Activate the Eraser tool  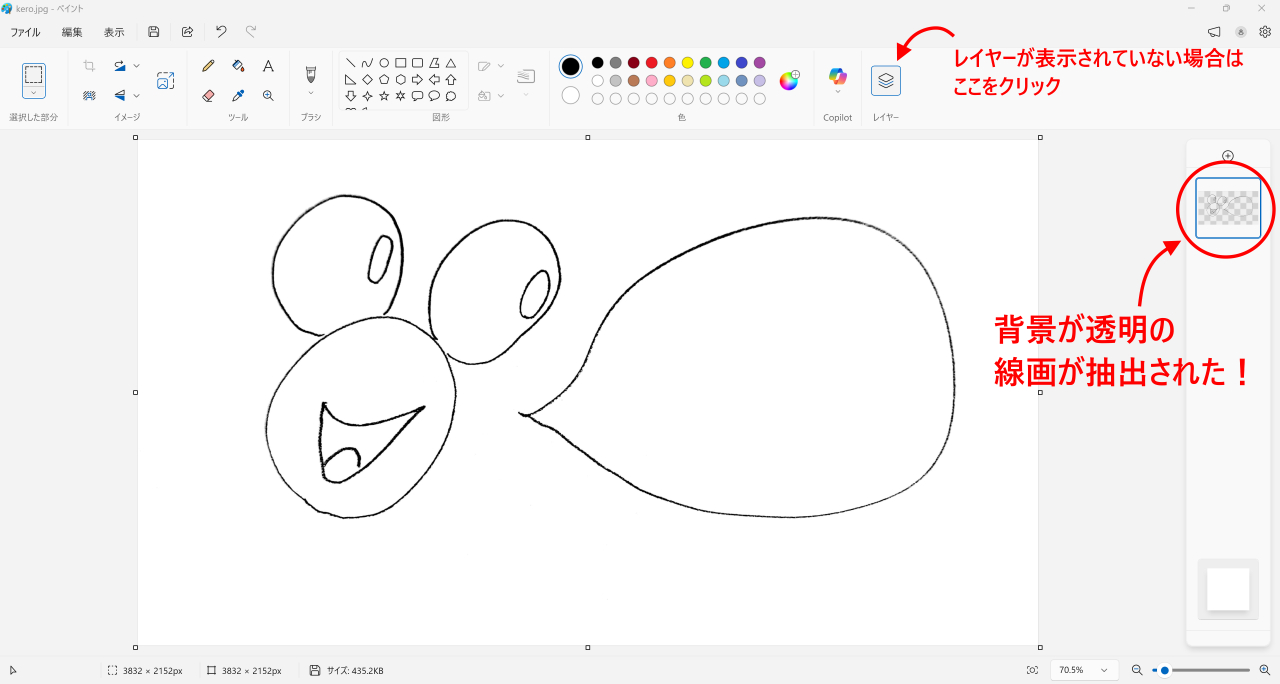pos(208,96)
